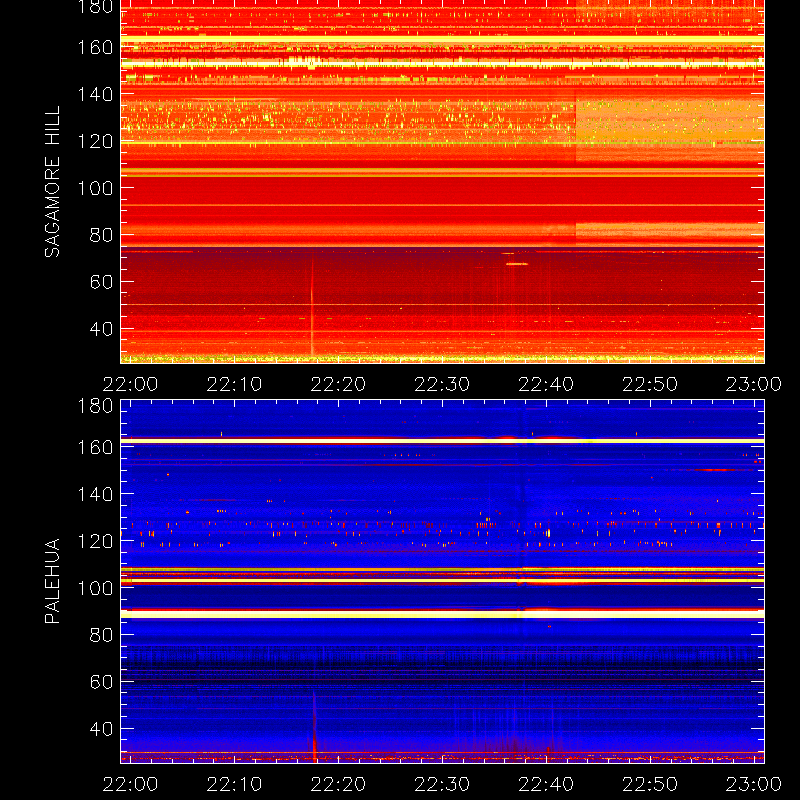Select the 100 tick label on Sagamore Hill axis
This screenshot has width=800, height=800.
(x=95, y=188)
